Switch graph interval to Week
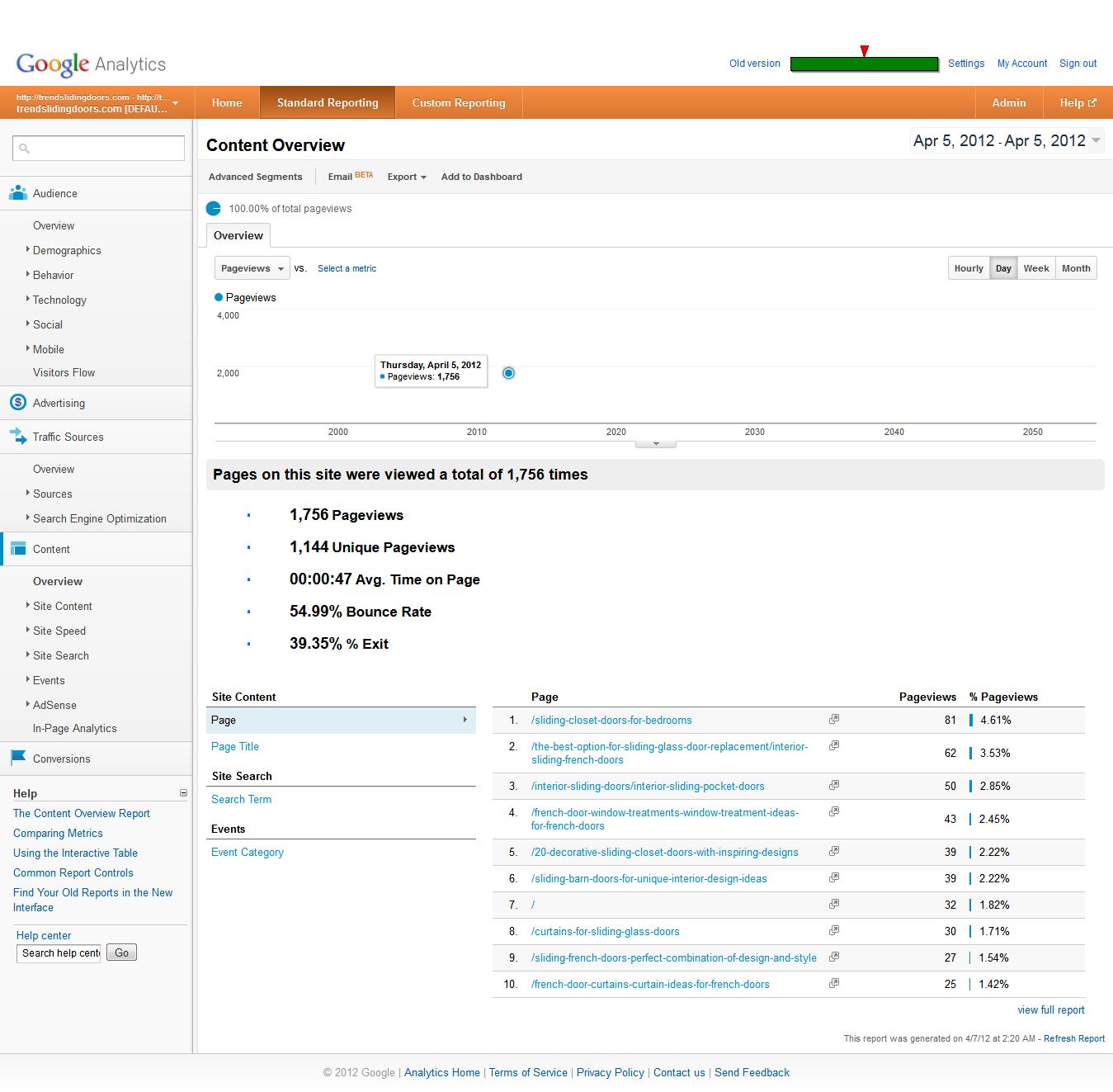Screen dimensions: 1113x1092 [x=1036, y=268]
